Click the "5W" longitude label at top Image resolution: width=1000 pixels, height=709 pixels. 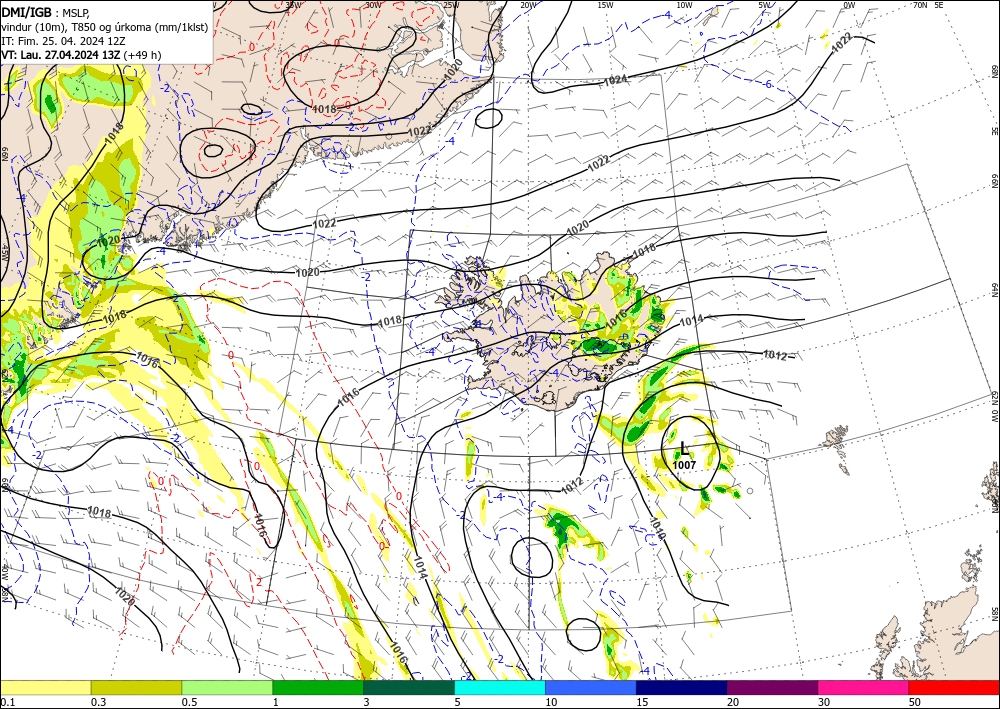pyautogui.click(x=765, y=5)
